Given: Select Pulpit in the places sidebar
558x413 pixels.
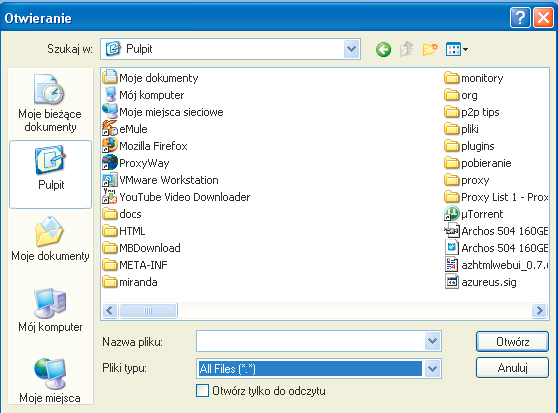Looking at the screenshot, I should click(51, 174).
